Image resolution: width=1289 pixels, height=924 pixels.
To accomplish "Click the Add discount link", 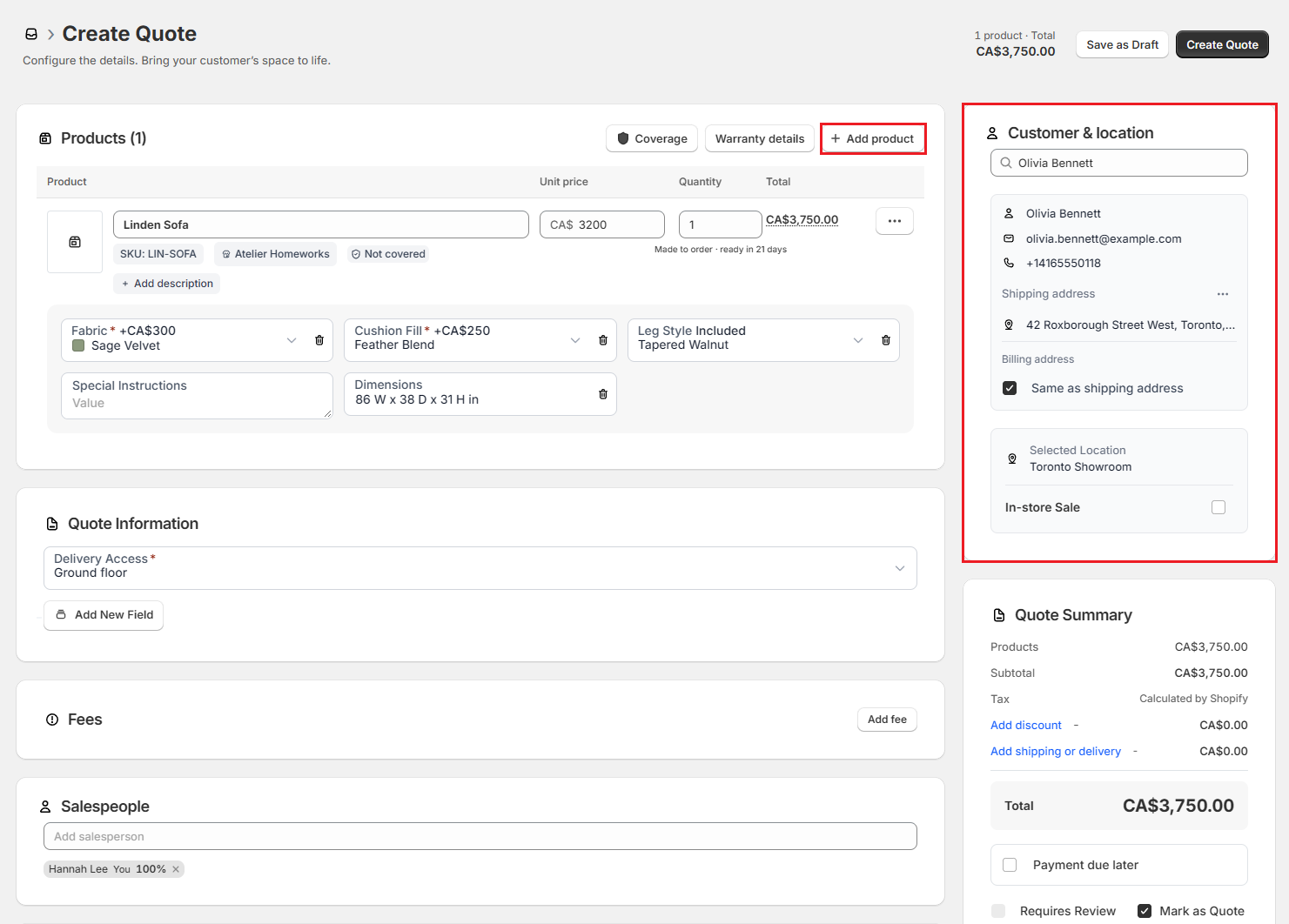I will [1026, 725].
